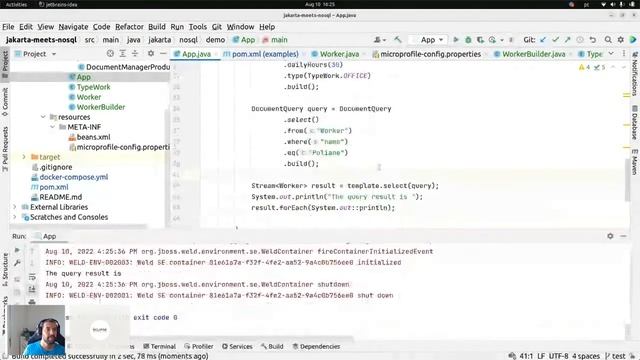The width and height of the screenshot is (640, 360).
Task: Click the Git update project arrow icon
Action: [543, 40]
